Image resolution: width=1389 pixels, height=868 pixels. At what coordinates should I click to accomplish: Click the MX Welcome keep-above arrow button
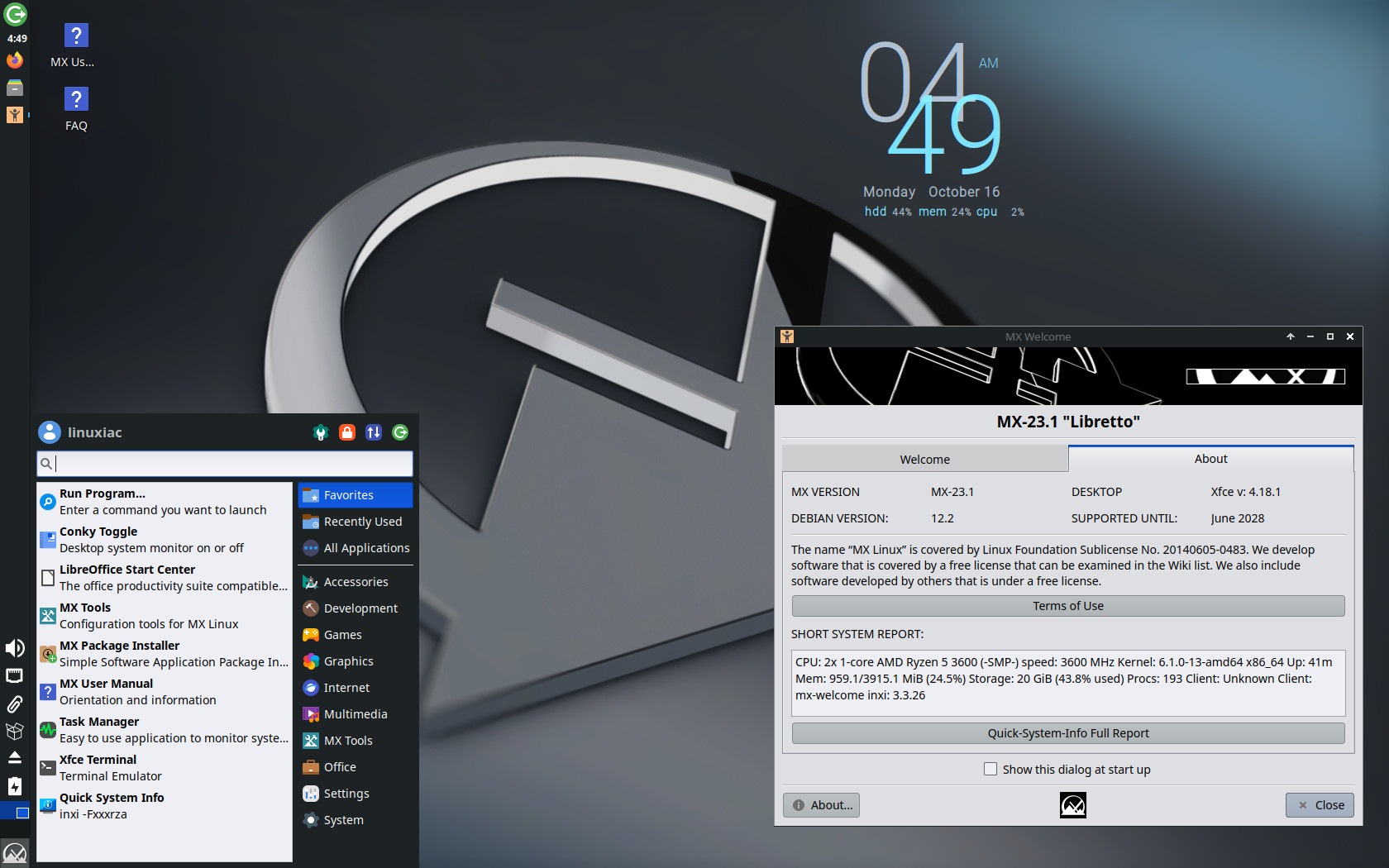click(1291, 336)
